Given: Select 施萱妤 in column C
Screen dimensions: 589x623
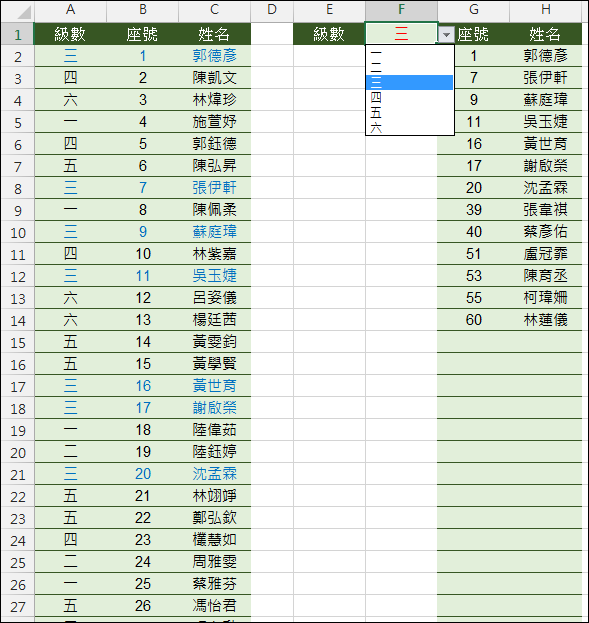Looking at the screenshot, I should pos(215,122).
